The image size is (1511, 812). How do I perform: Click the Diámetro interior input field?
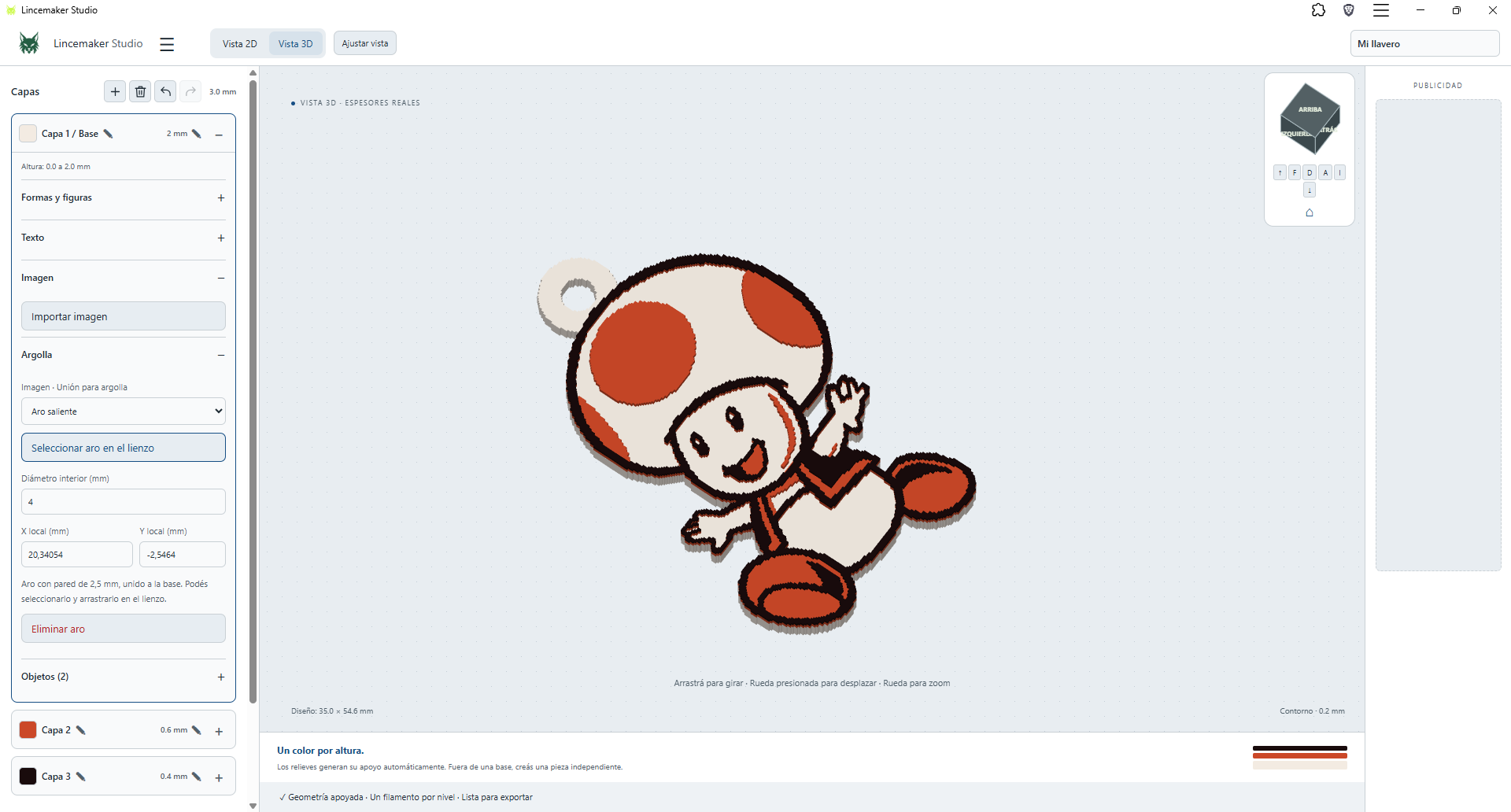coord(124,502)
